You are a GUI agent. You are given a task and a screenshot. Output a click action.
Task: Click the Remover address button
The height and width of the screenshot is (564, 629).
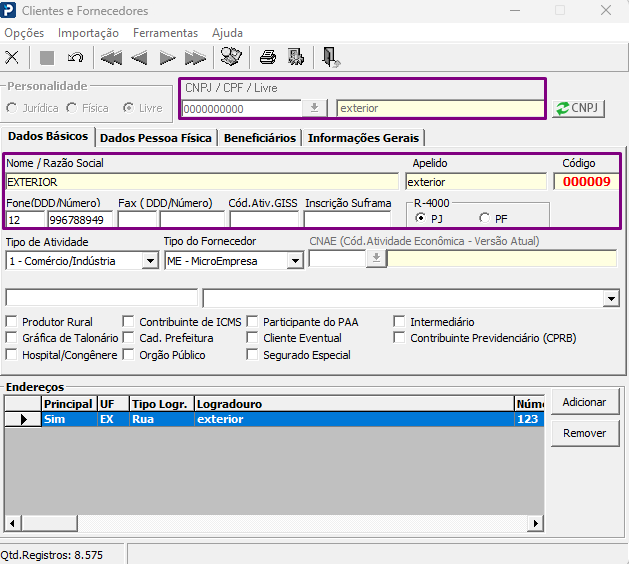pos(585,433)
